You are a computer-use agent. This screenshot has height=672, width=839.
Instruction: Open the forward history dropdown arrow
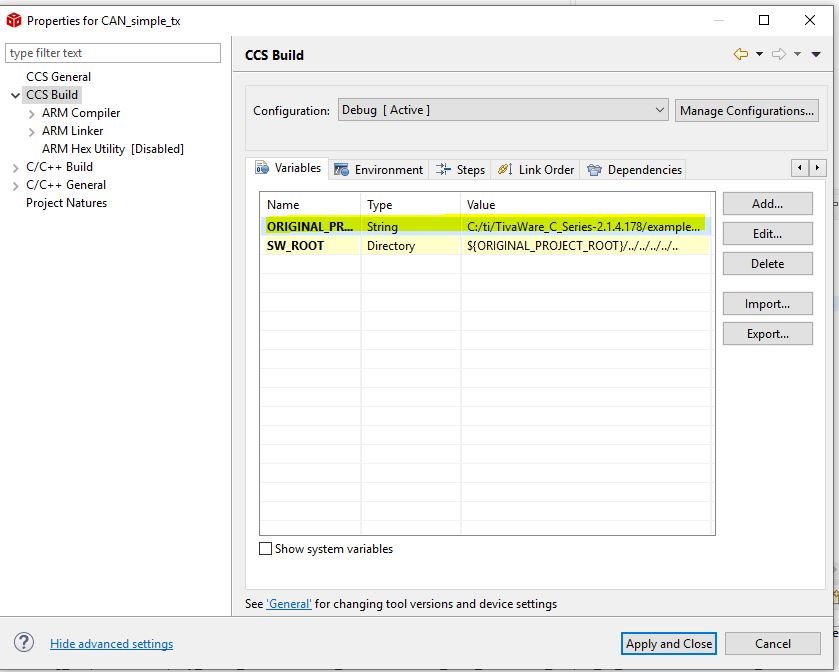click(797, 54)
